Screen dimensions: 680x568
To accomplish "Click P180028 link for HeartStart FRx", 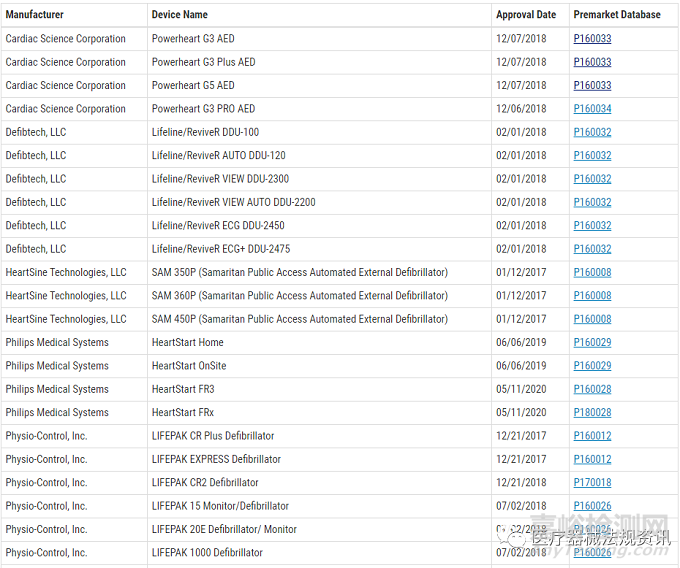I will coord(592,412).
